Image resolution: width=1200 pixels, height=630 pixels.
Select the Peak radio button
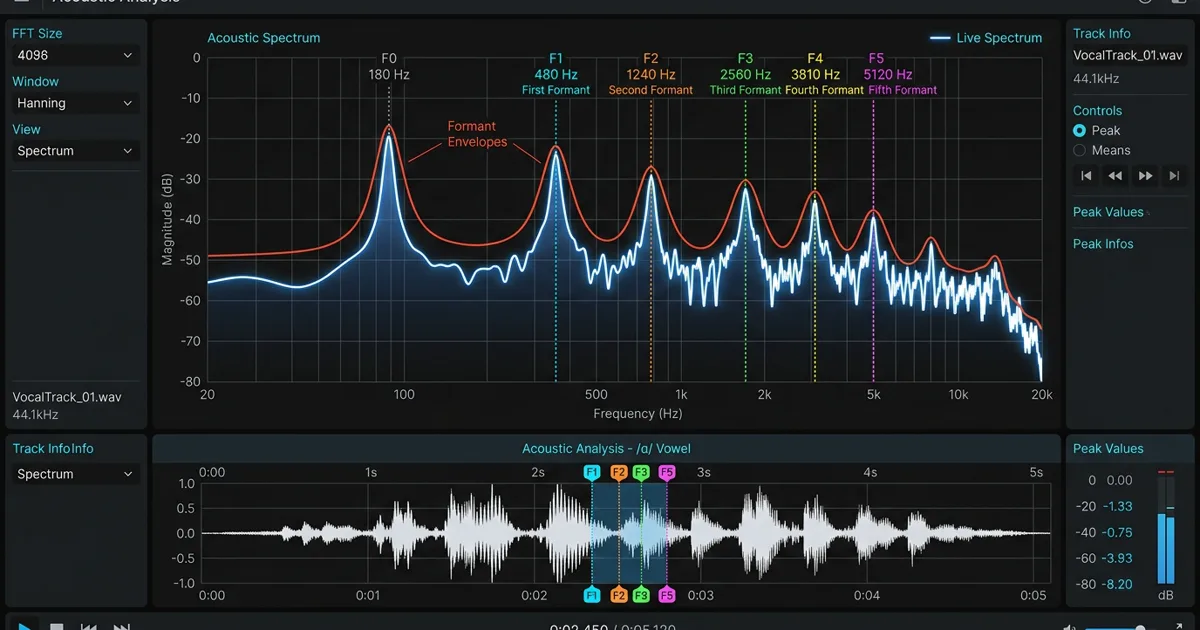(1079, 130)
